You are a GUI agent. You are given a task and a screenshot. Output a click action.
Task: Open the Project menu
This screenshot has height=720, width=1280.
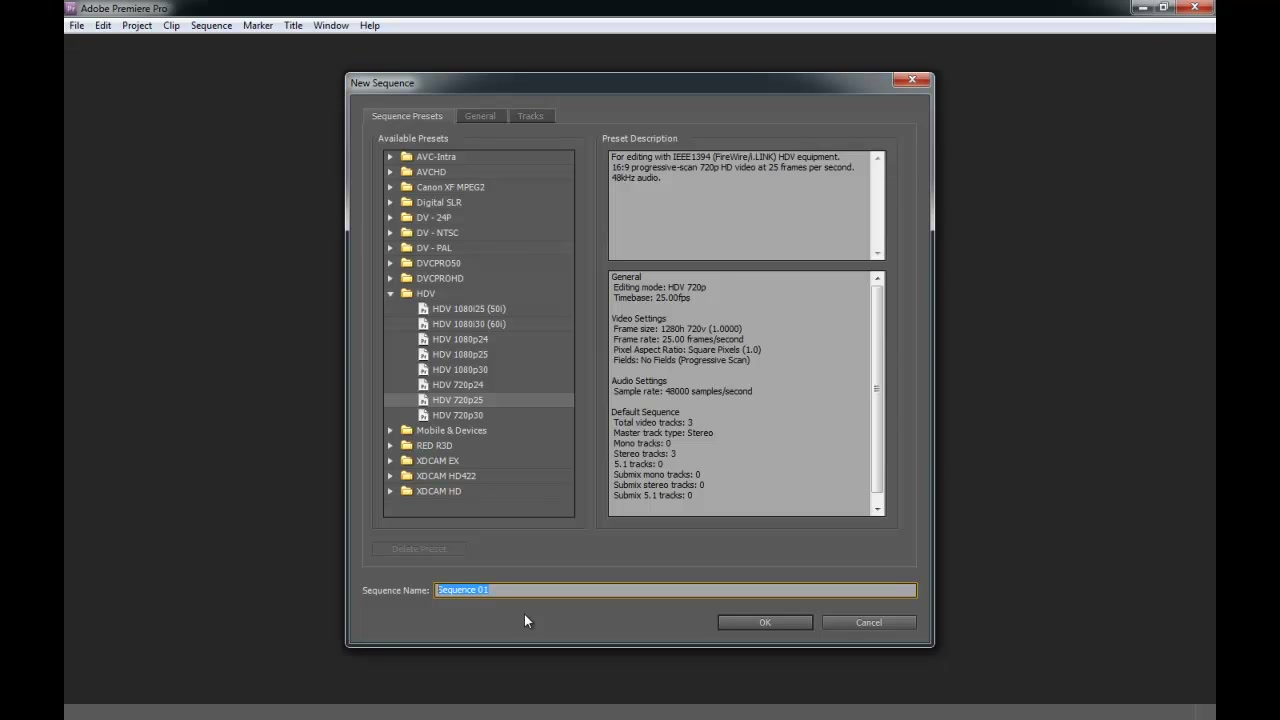(137, 25)
